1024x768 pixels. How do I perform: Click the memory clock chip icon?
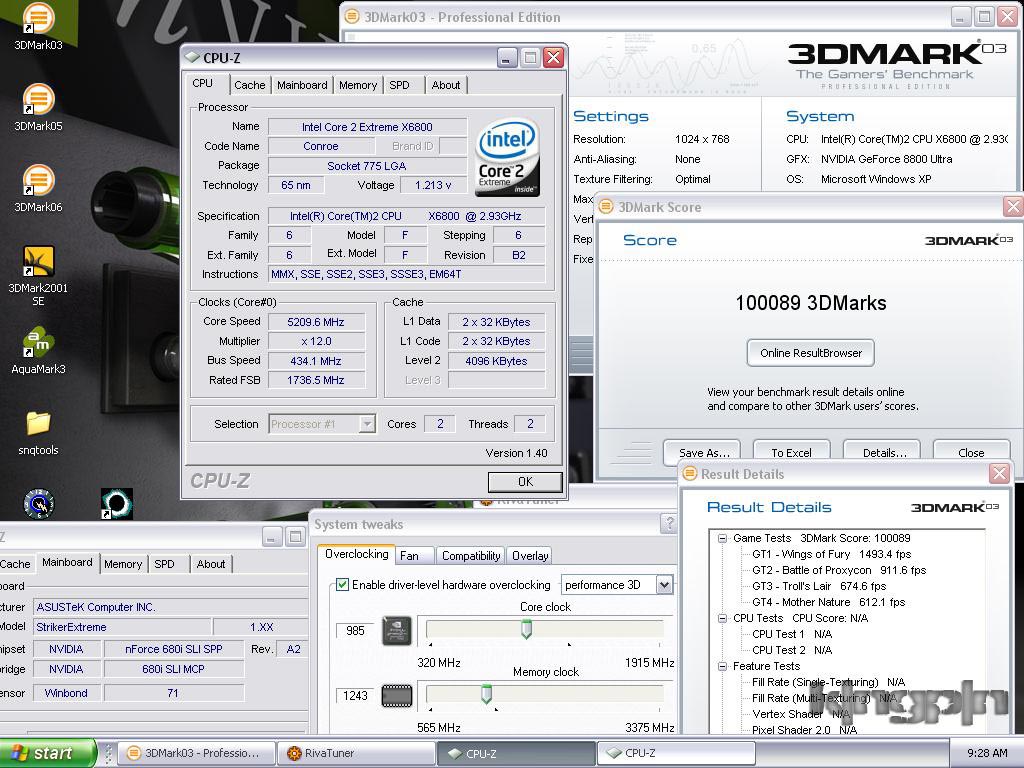[x=396, y=696]
